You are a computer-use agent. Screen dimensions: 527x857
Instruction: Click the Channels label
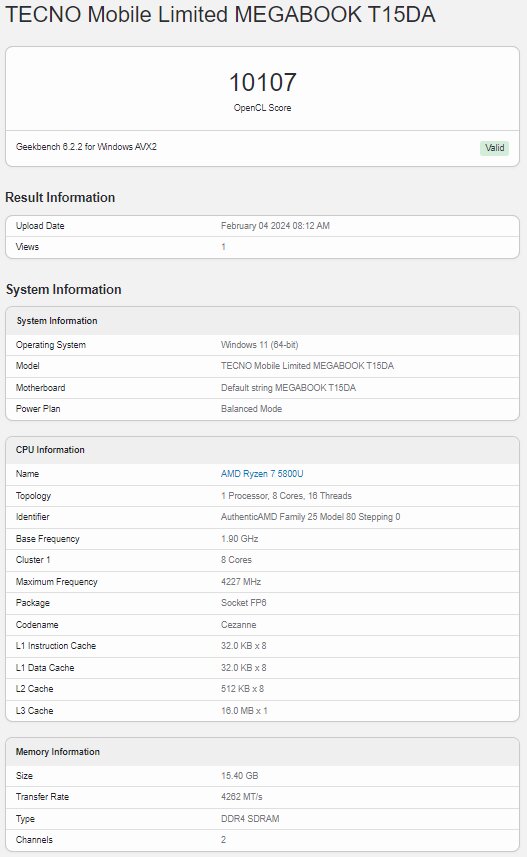34,840
